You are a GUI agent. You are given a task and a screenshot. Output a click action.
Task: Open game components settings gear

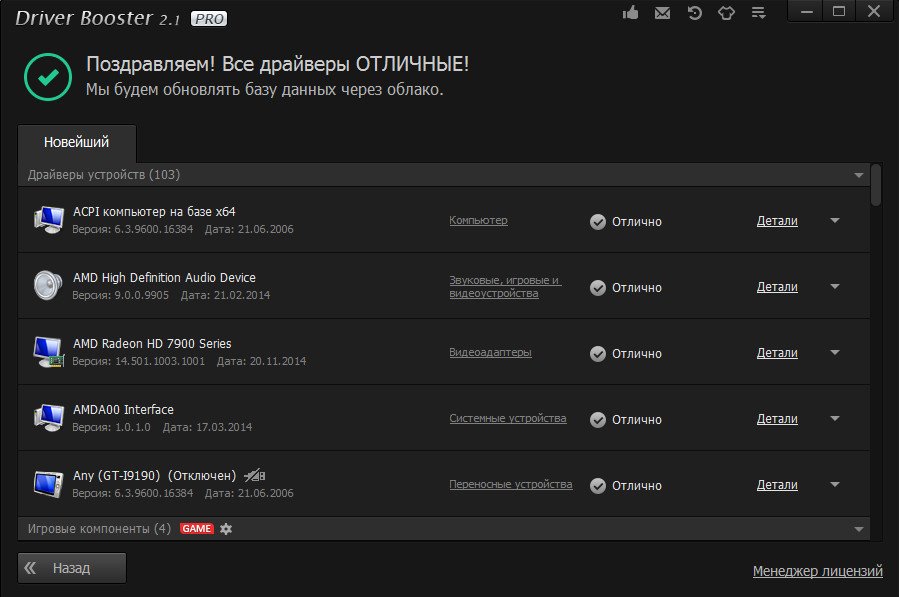click(226, 529)
